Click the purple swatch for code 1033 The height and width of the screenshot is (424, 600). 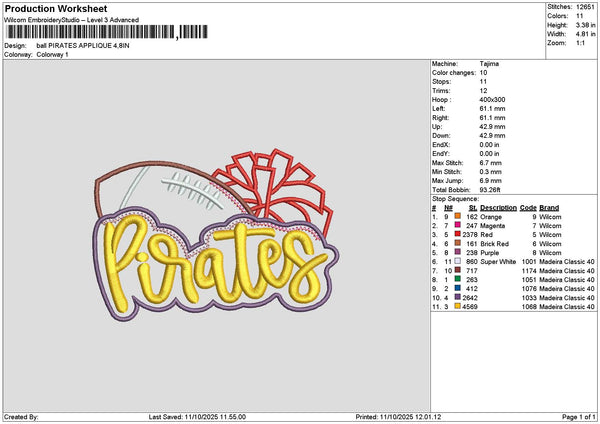click(457, 297)
